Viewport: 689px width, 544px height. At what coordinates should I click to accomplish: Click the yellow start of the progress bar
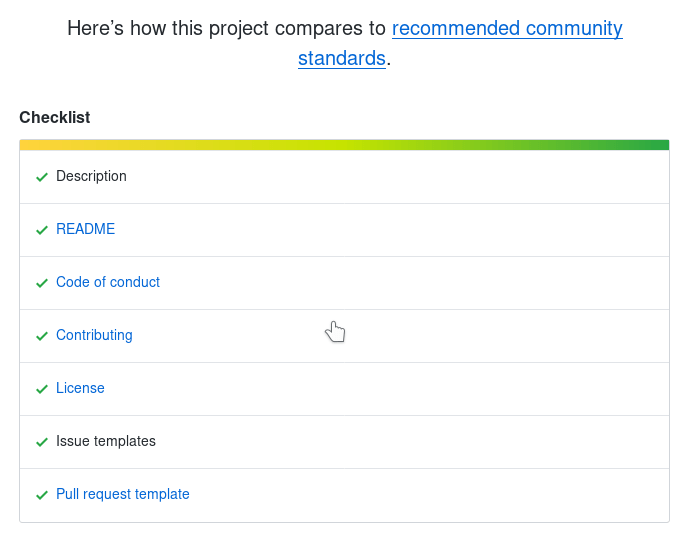pyautogui.click(x=30, y=145)
